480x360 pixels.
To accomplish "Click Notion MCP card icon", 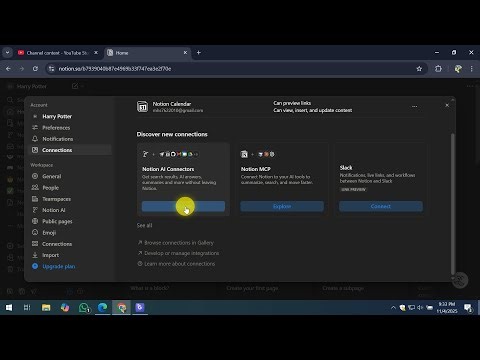I will pos(244,154).
